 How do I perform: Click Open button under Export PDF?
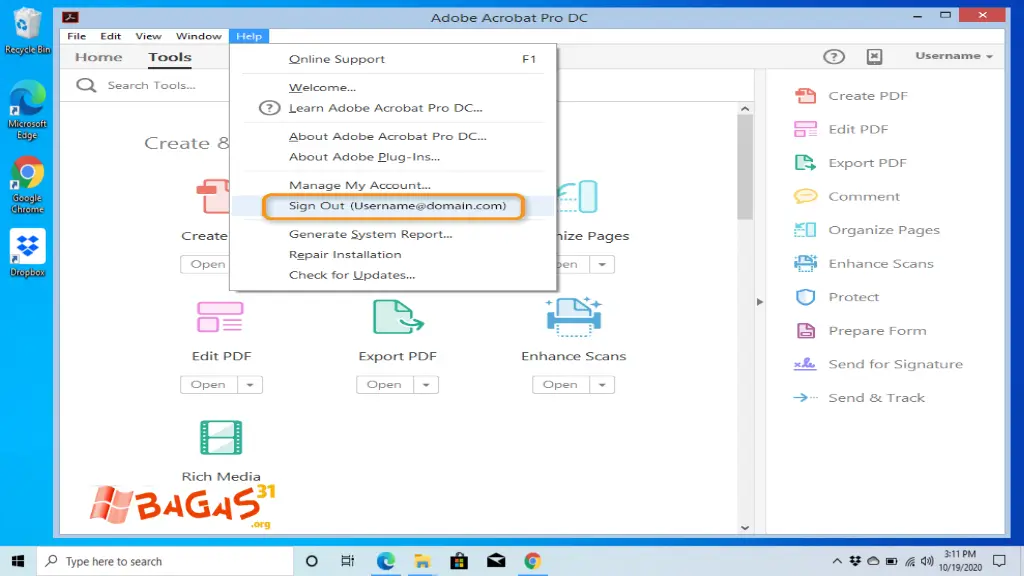(385, 385)
